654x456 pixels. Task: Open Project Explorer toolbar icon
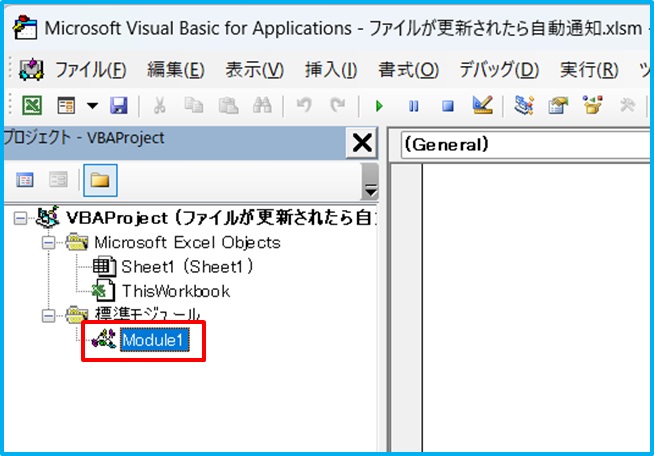tap(524, 105)
